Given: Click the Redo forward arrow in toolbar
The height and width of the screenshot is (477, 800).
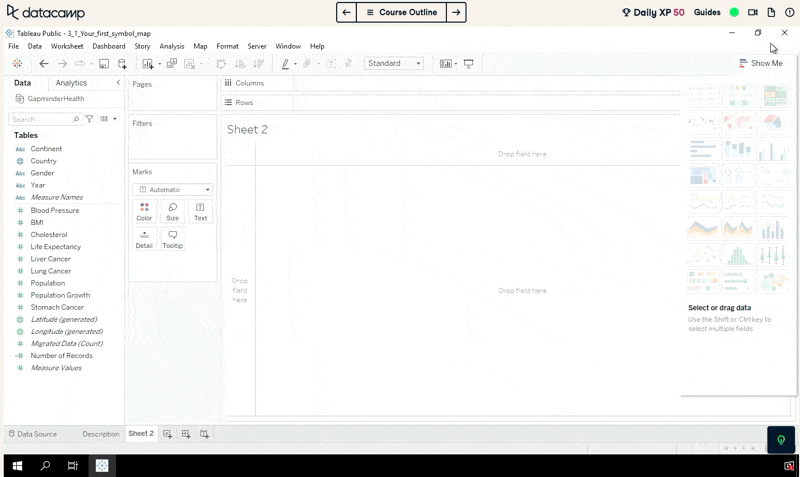Looking at the screenshot, I should coord(62,63).
